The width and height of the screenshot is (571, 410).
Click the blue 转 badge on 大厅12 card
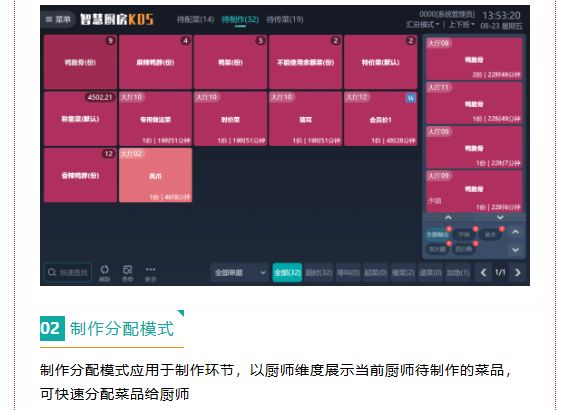[411, 98]
